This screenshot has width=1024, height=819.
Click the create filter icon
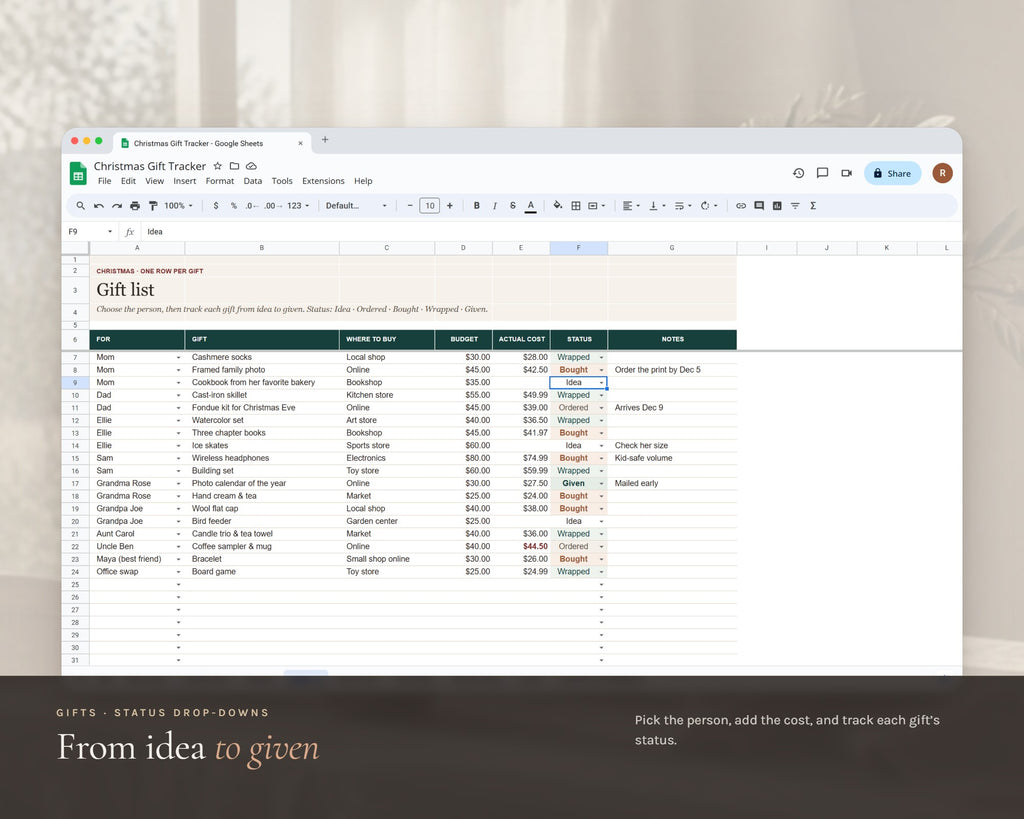coord(795,206)
